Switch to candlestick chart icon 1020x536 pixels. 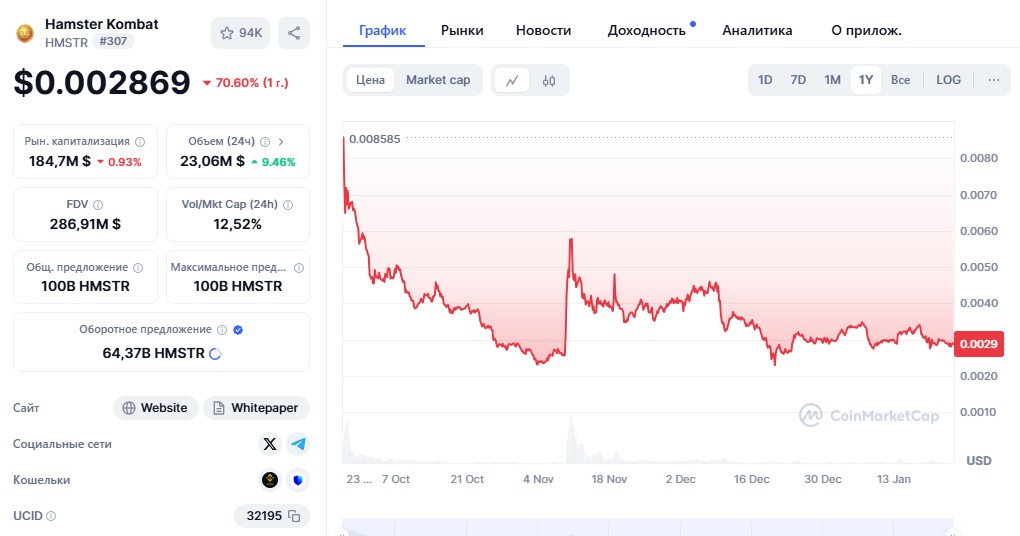pos(549,80)
